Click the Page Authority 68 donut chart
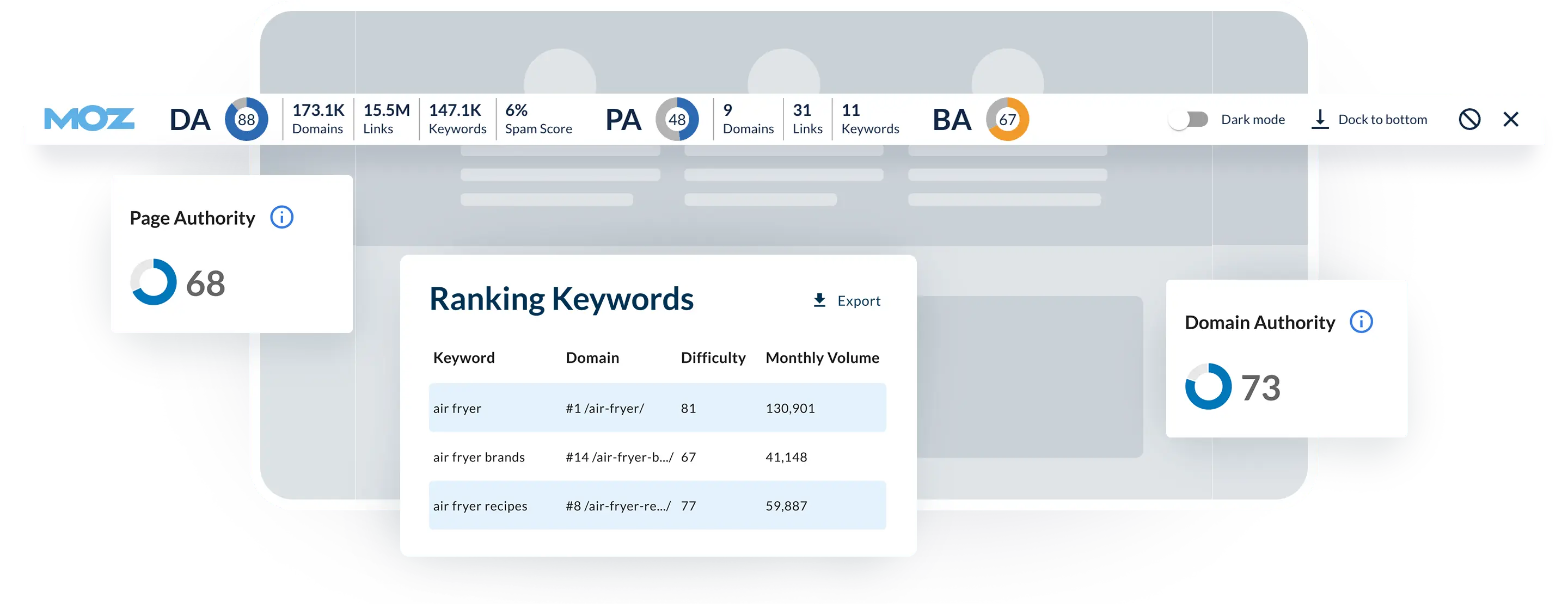The image size is (1568, 604). coord(154,282)
